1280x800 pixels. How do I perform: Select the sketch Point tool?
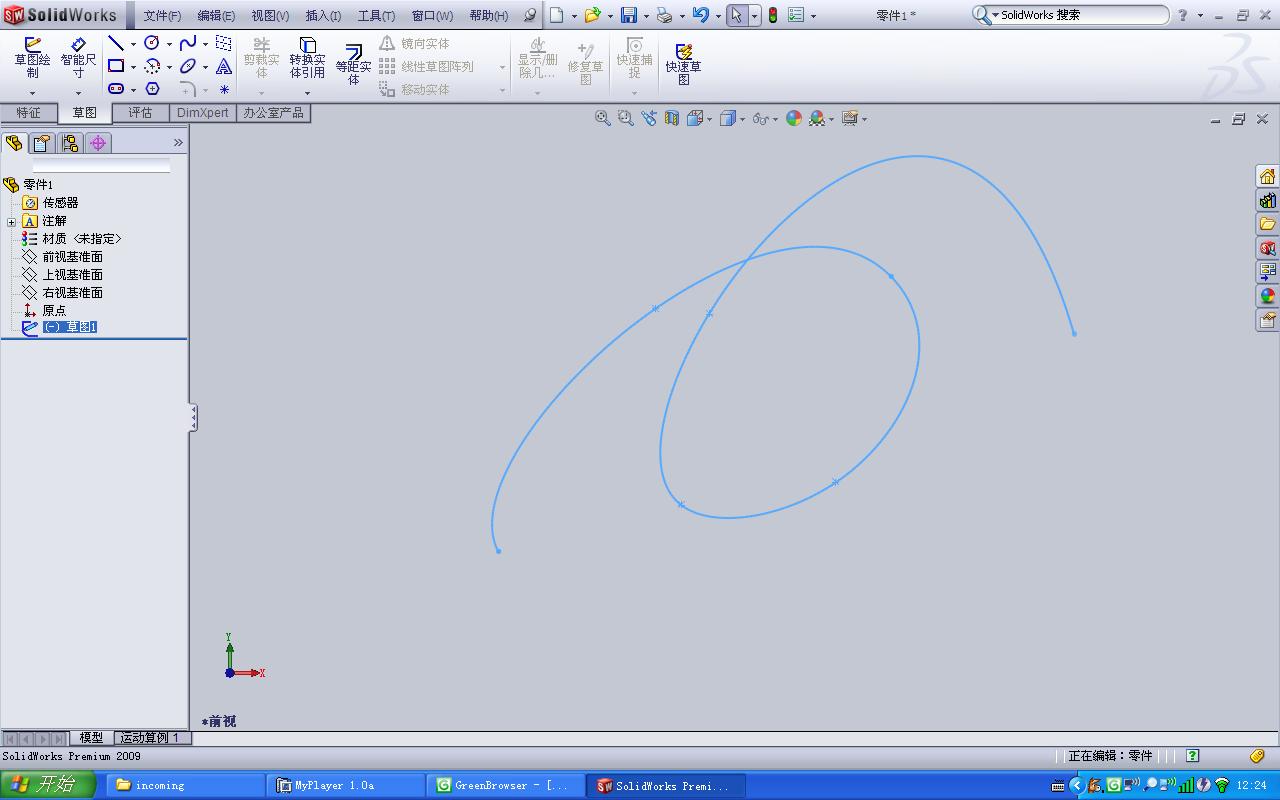(224, 89)
